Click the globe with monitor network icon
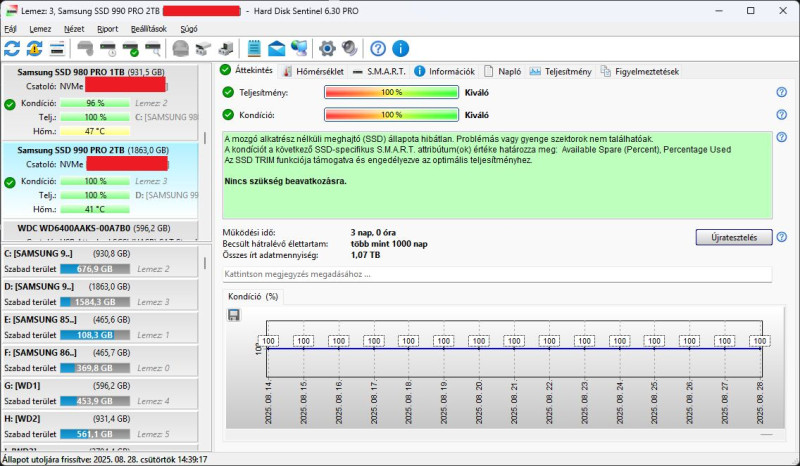Viewport: 800px width, 466px height. pos(299,48)
